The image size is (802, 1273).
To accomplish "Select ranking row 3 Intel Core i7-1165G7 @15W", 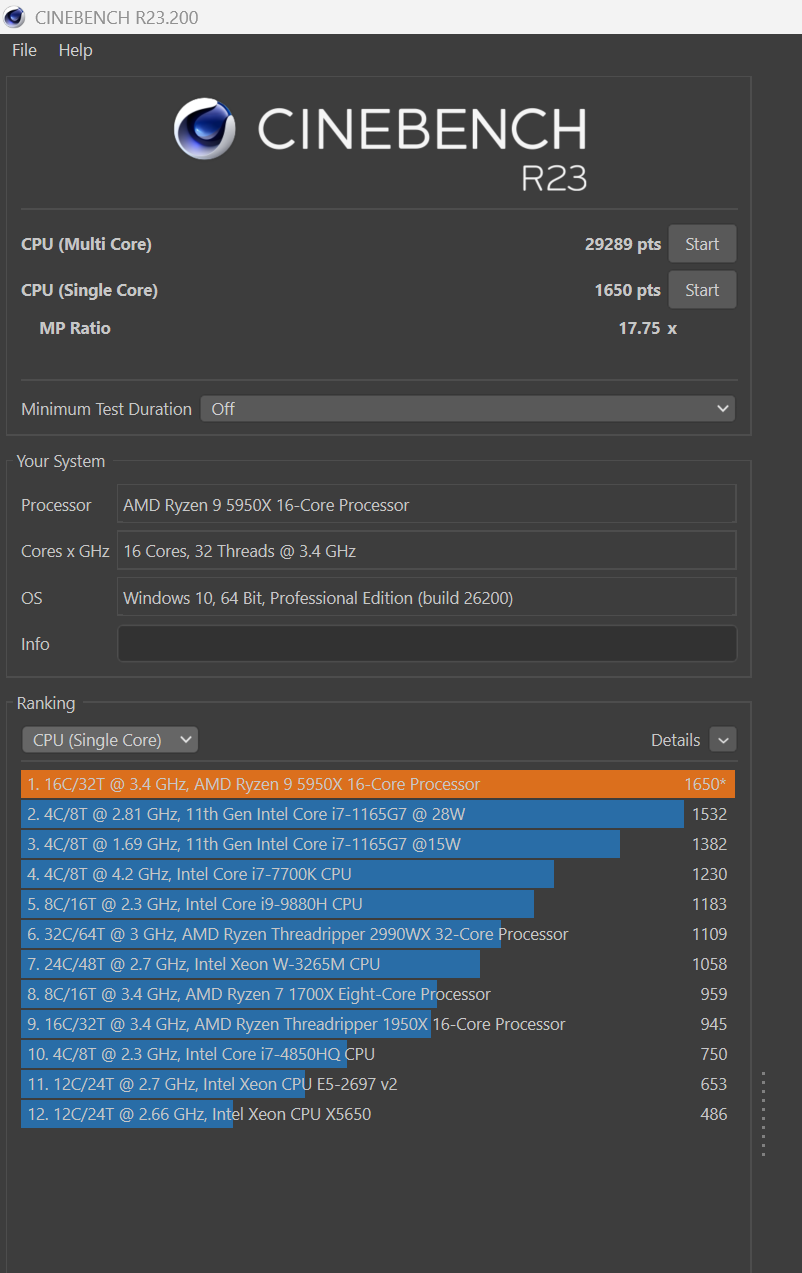I will tap(378, 844).
